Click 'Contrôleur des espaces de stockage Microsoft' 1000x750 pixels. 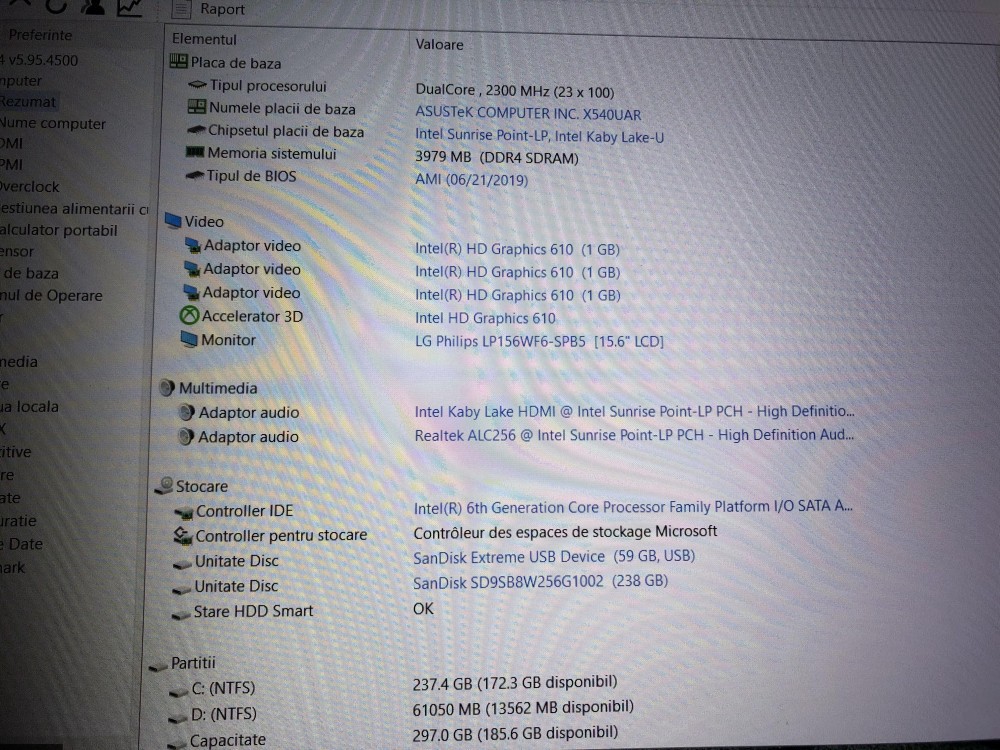[x=566, y=532]
